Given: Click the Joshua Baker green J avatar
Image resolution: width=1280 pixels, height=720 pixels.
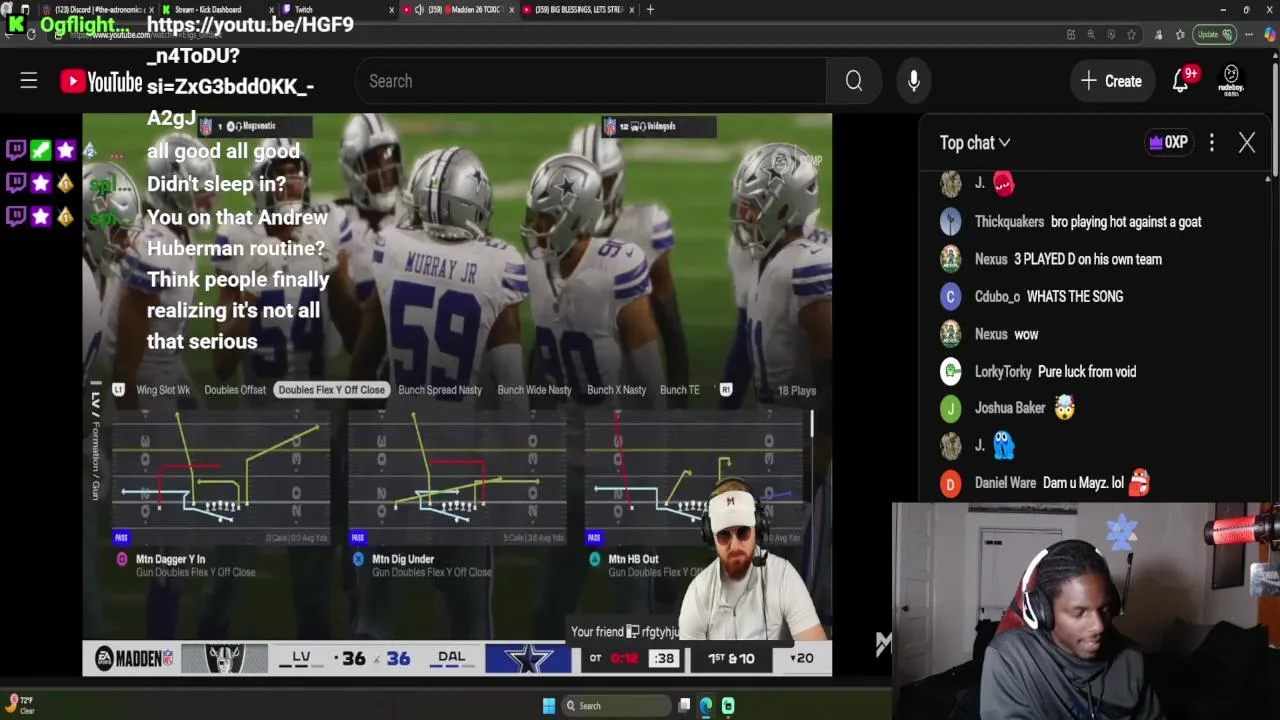Looking at the screenshot, I should 950,408.
